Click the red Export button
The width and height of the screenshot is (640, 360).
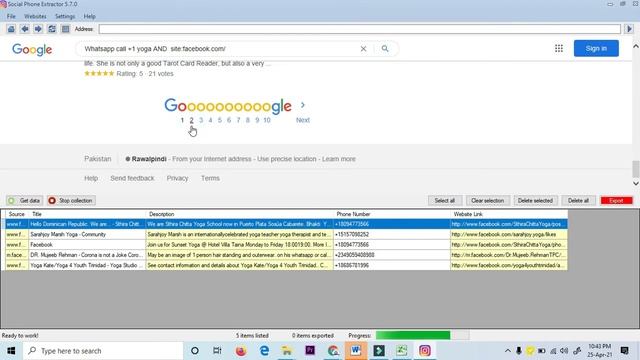(616, 200)
